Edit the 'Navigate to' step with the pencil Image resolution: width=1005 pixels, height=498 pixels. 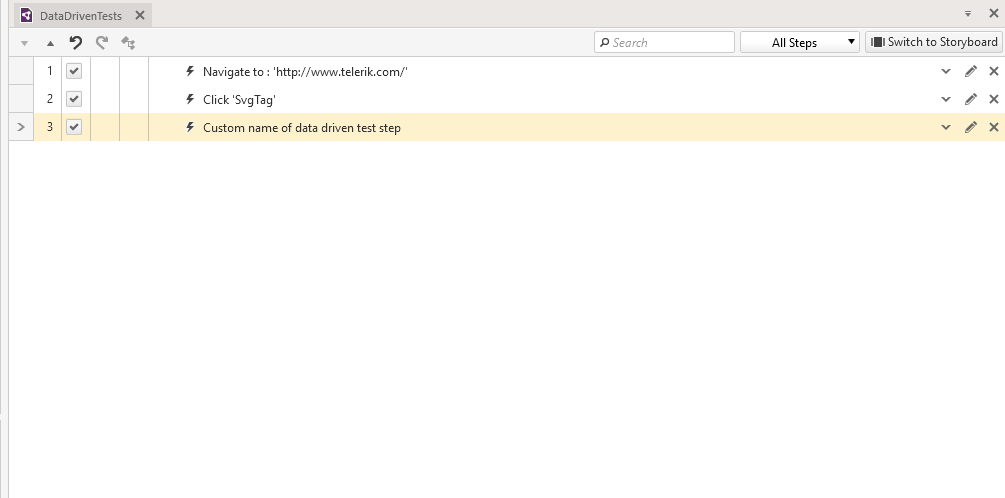tap(970, 71)
